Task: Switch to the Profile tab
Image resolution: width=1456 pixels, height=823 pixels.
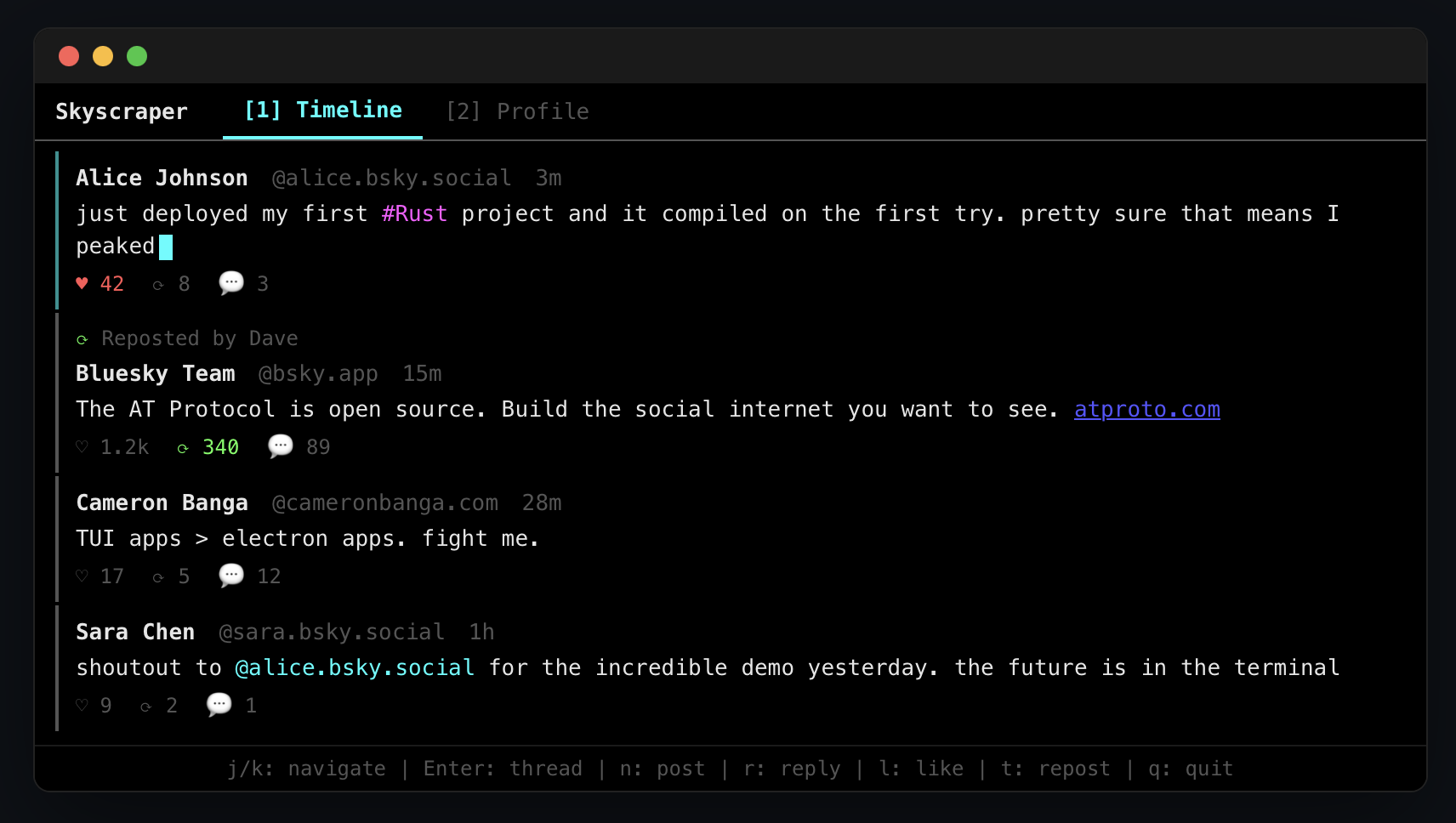Action: tap(517, 111)
